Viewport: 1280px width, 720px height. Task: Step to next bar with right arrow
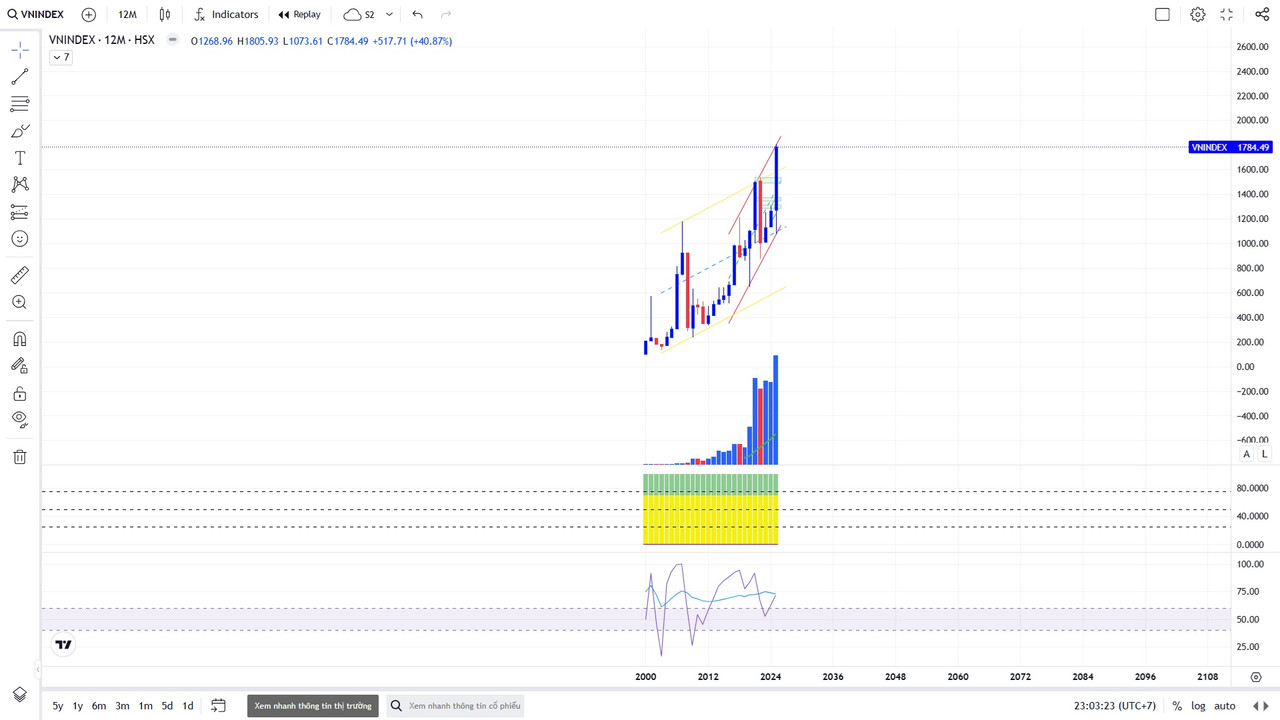(x=1268, y=706)
